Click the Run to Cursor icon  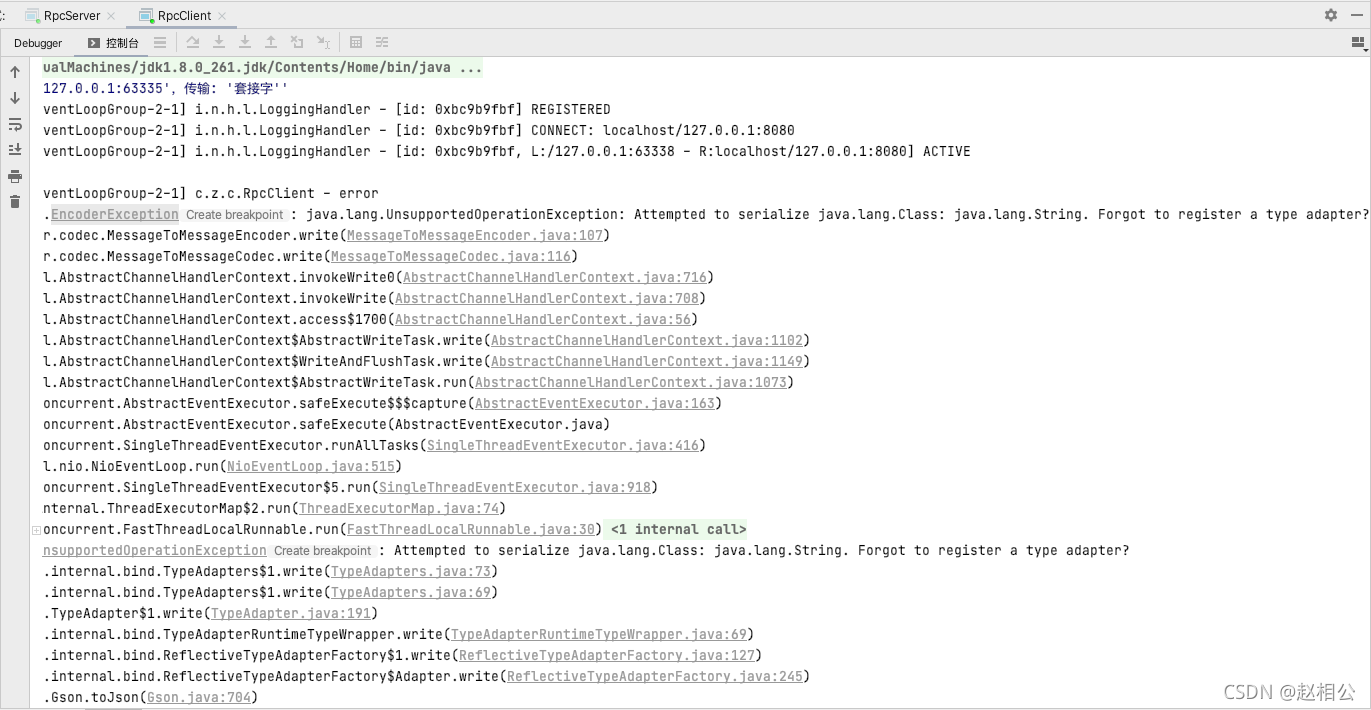click(x=323, y=42)
